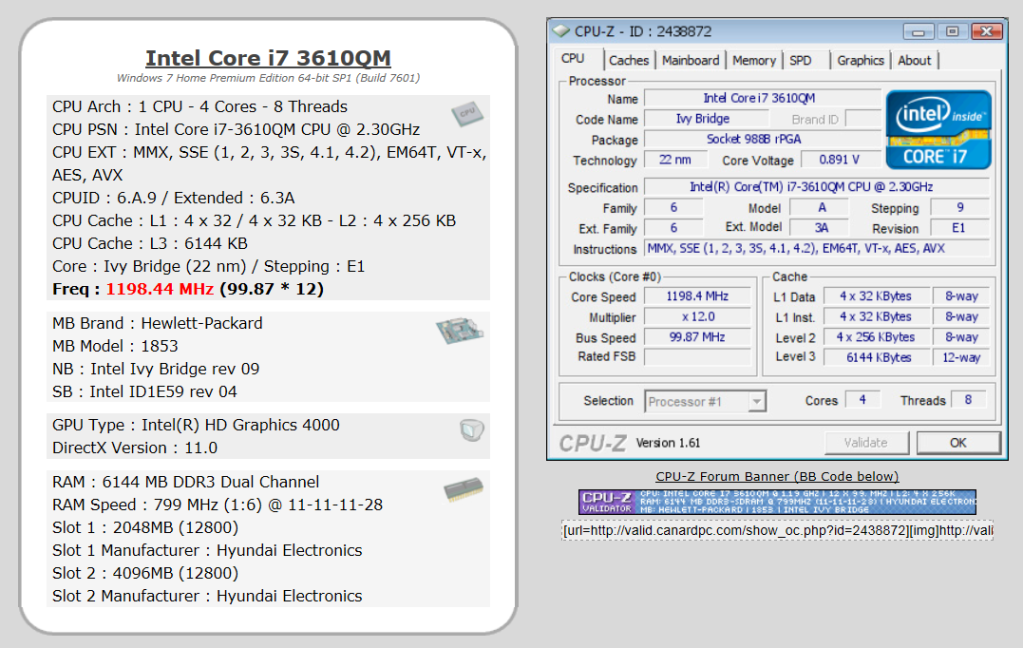
Task: Click the Level 3 cache 6144 KBytes value
Action: [x=877, y=357]
